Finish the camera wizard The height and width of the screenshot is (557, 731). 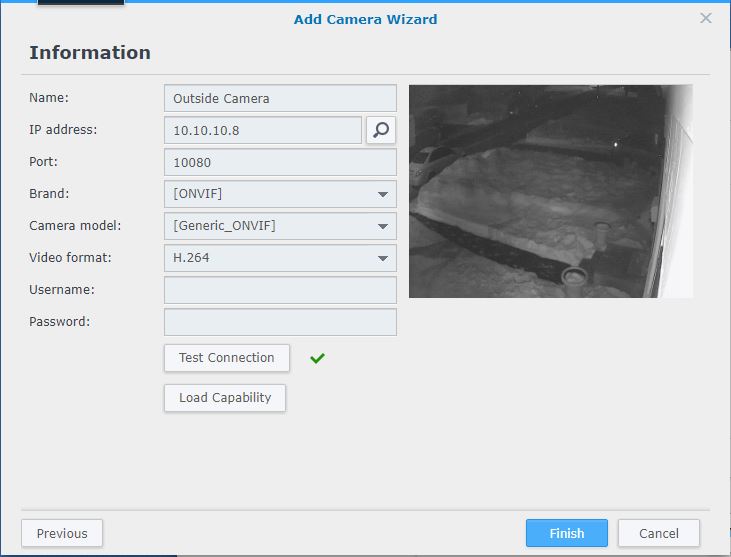[567, 533]
